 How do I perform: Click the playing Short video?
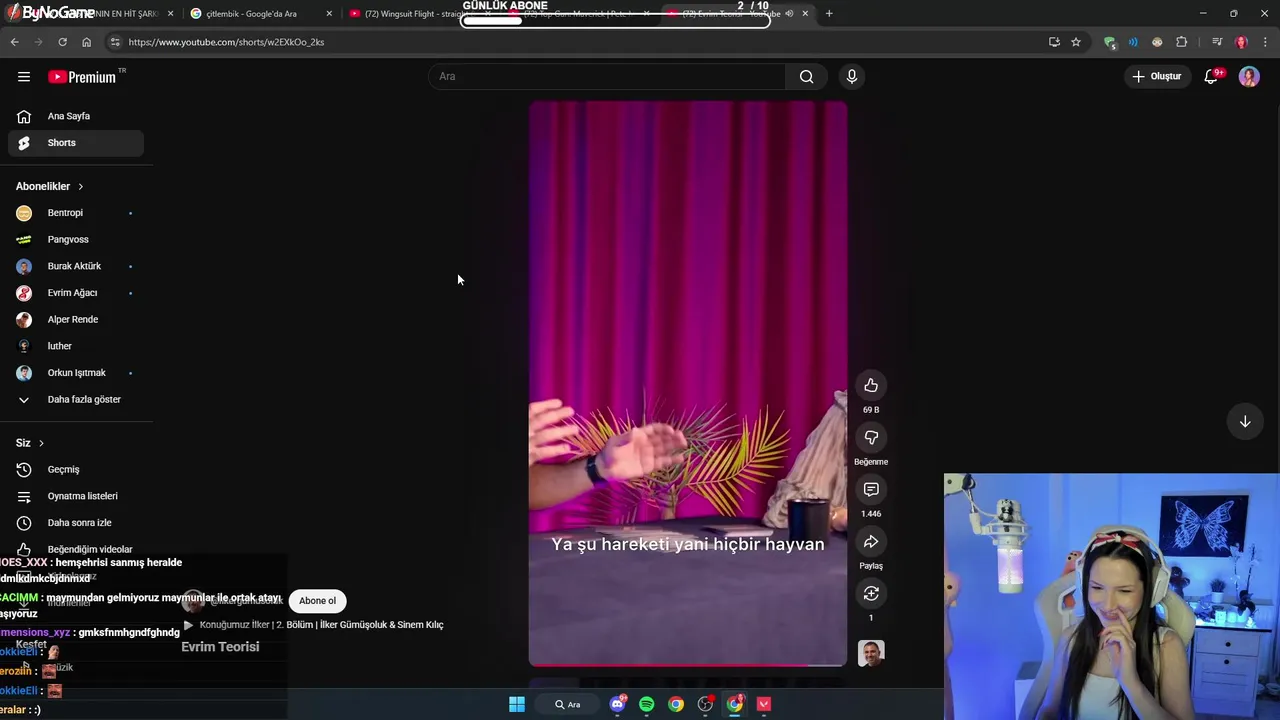[x=687, y=383]
